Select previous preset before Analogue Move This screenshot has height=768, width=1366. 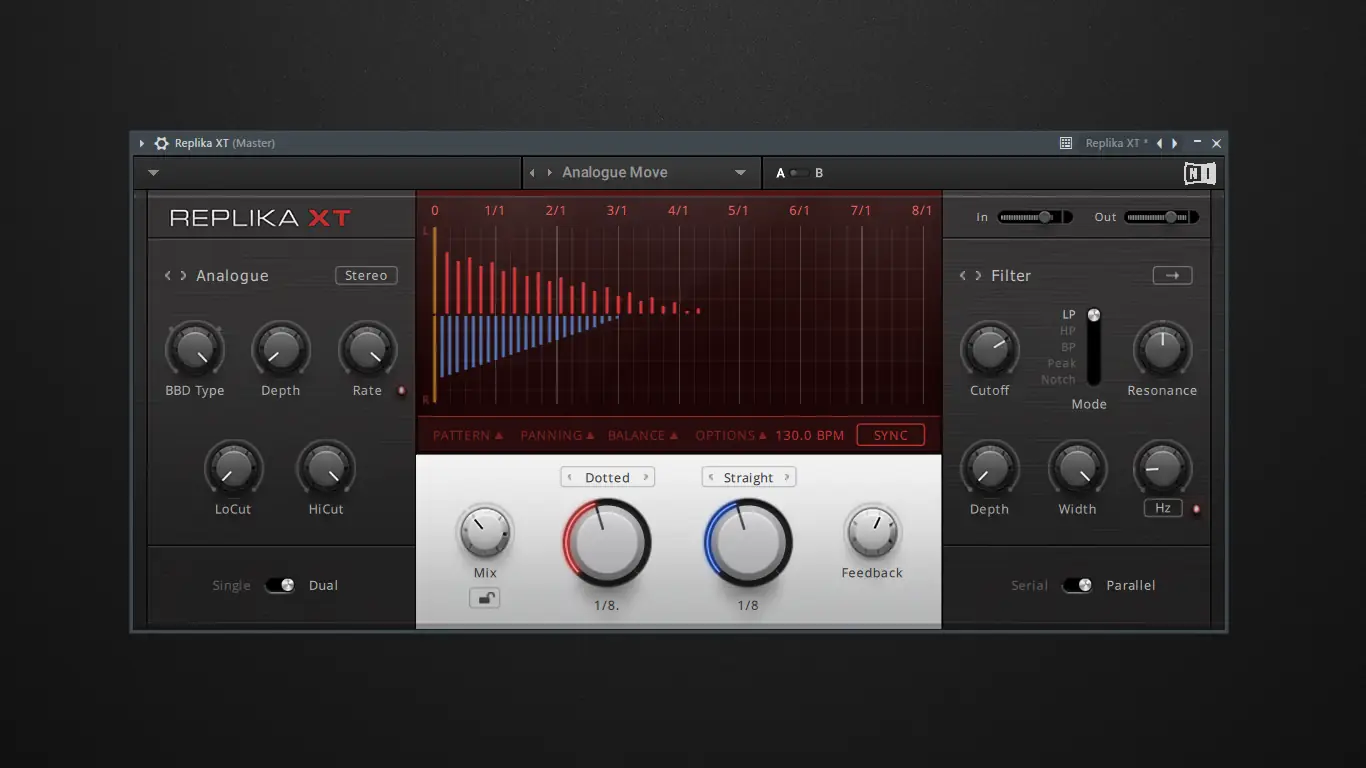pyautogui.click(x=532, y=173)
